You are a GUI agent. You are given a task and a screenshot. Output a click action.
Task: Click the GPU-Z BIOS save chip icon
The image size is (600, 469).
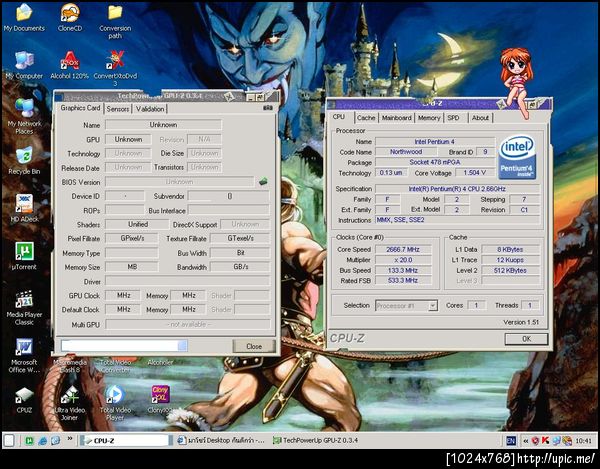263,181
